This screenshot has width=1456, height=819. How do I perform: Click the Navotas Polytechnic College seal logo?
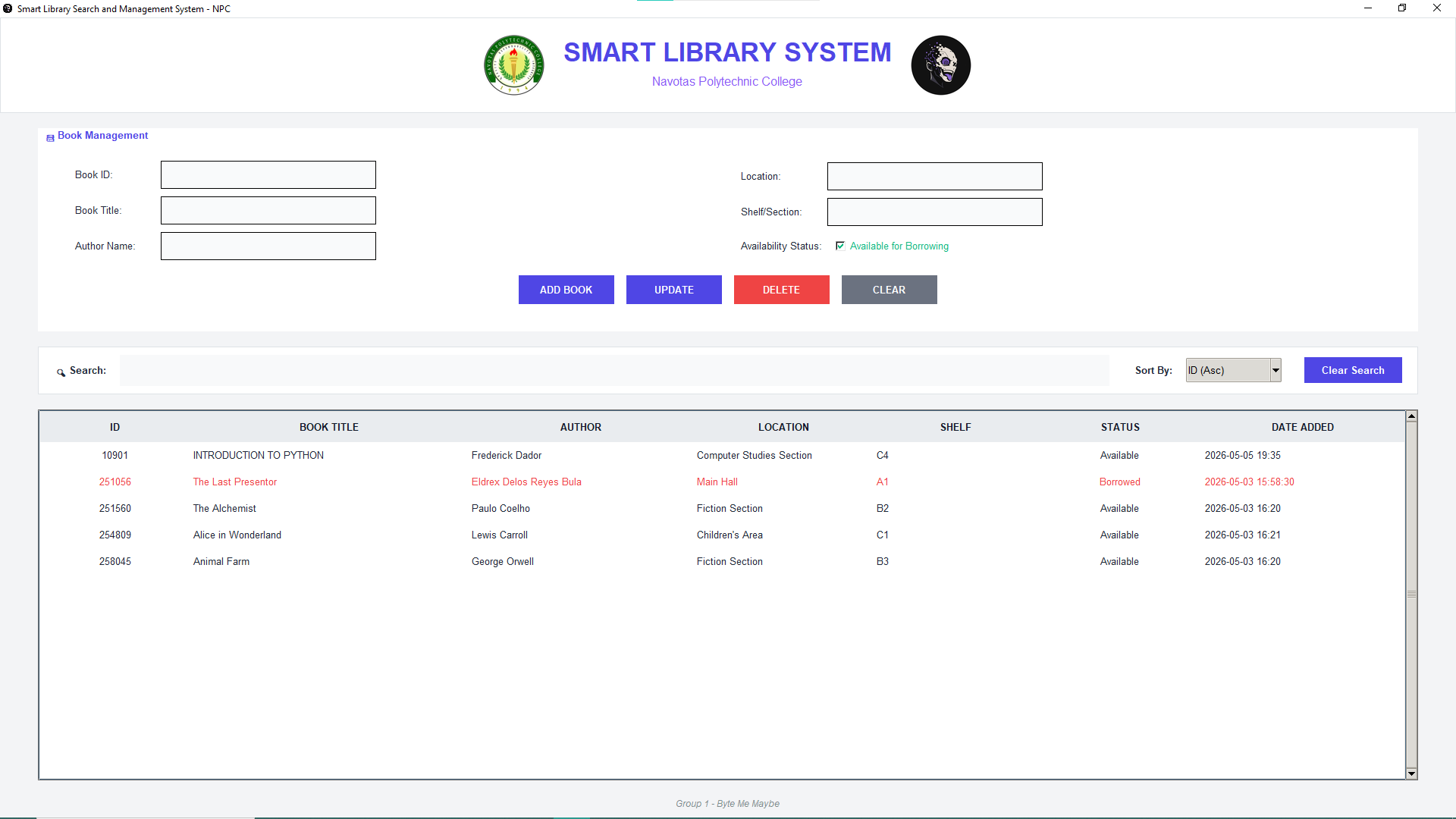pos(514,65)
